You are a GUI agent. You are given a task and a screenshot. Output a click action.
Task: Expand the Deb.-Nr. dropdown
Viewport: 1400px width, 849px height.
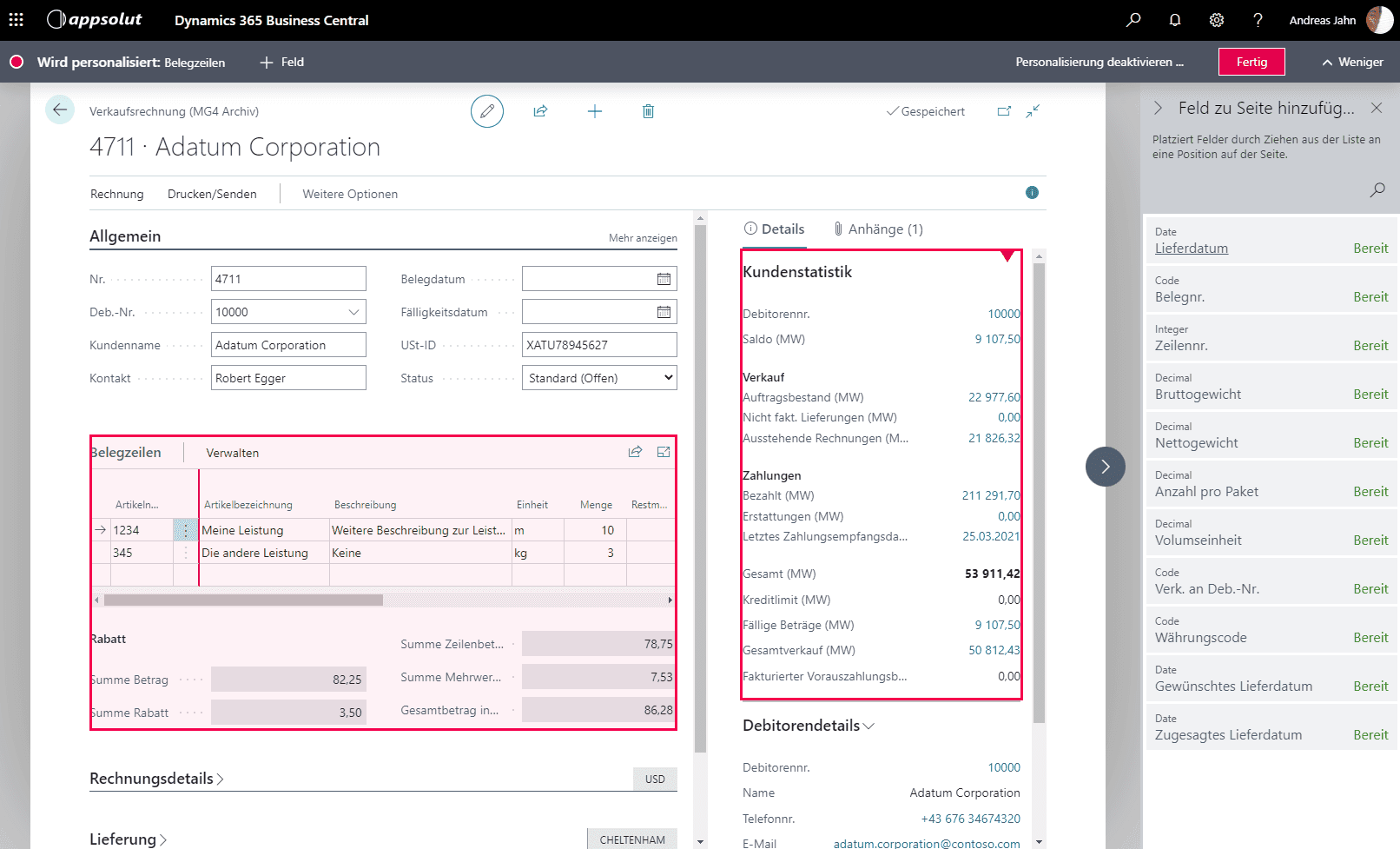coord(353,312)
